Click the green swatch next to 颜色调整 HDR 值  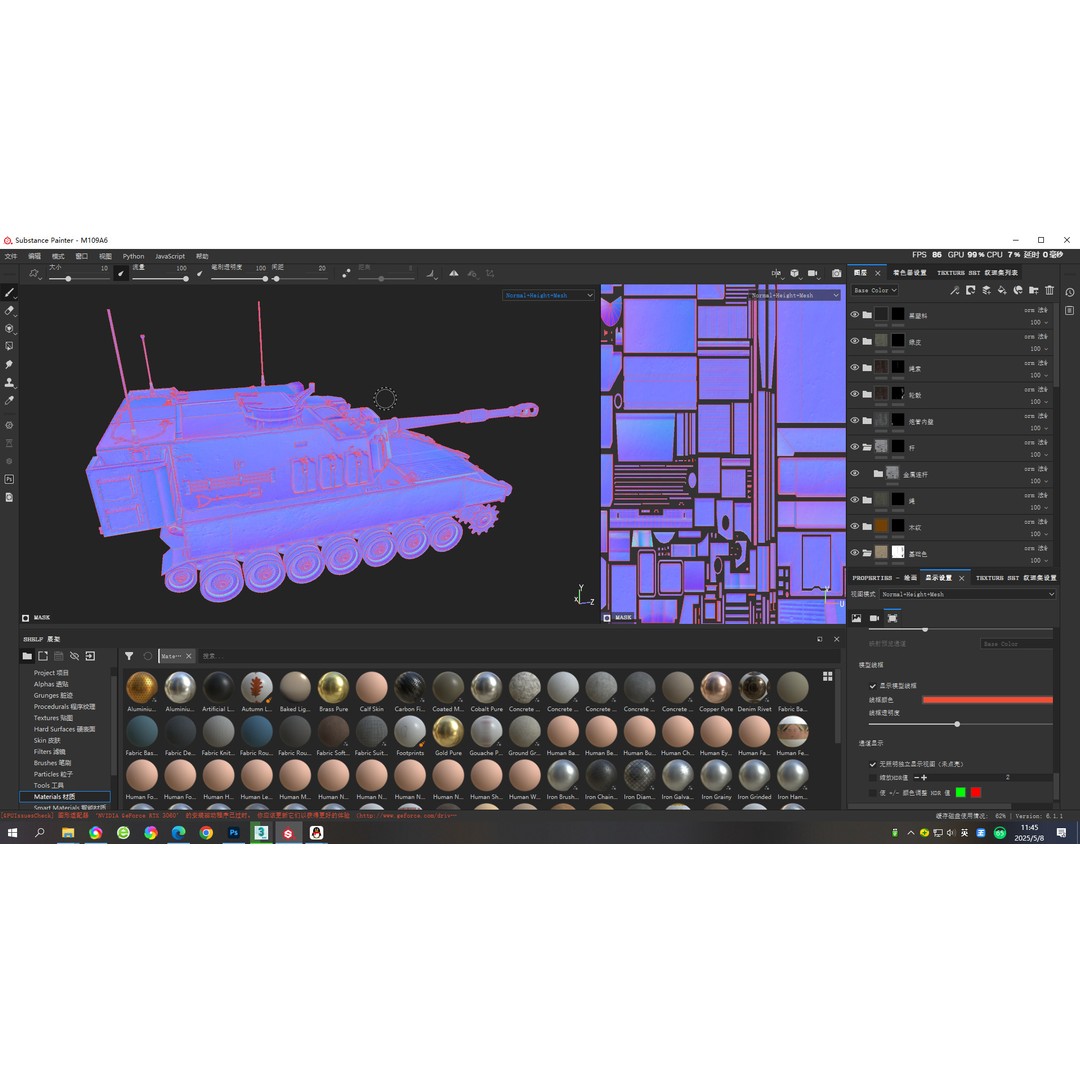961,792
